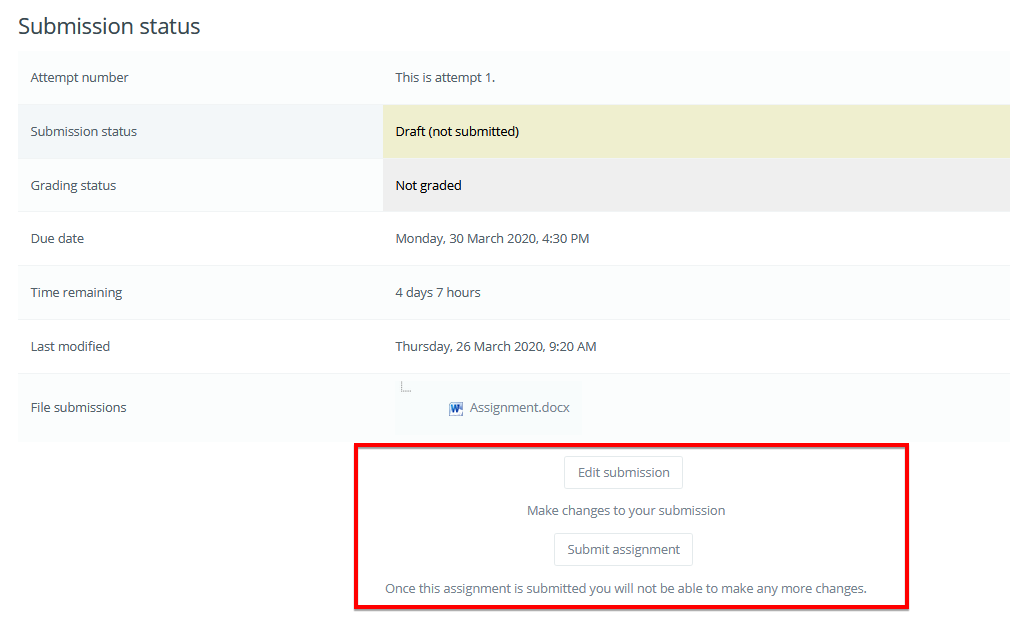Open the Assignment.docx file link
Image resolution: width=1010 pixels, height=633 pixels.
(519, 408)
